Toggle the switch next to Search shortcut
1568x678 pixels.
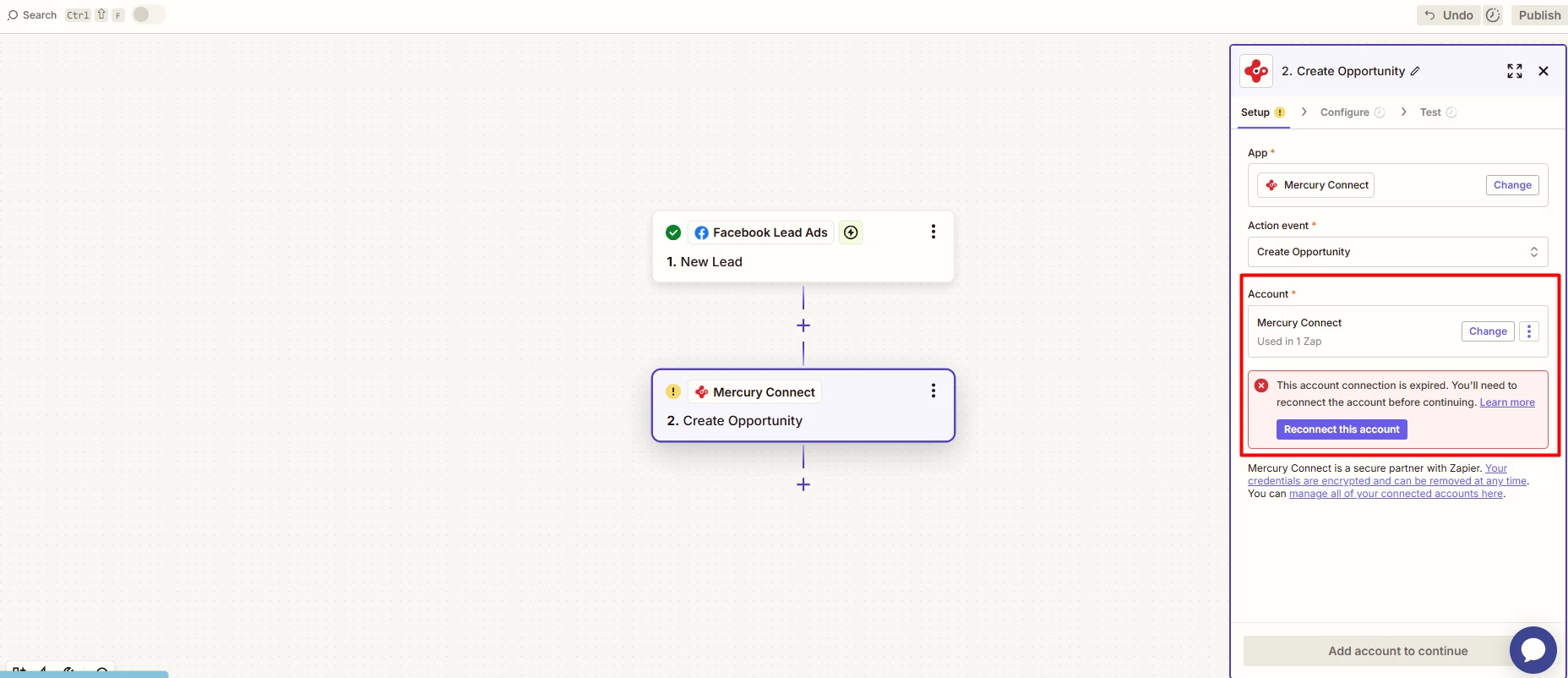[x=149, y=14]
